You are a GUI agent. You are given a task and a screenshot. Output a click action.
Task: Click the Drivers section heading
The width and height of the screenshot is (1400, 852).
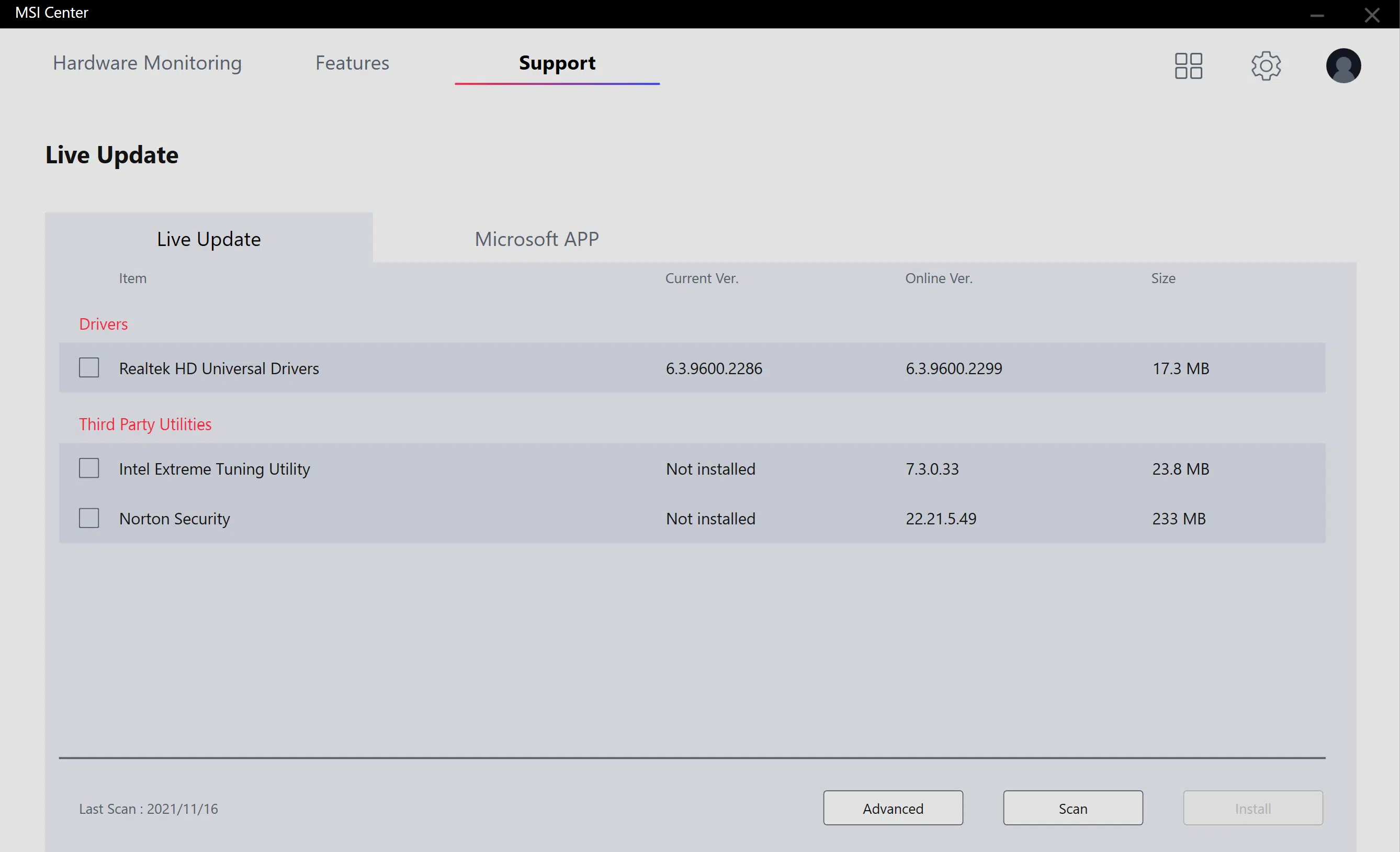[104, 324]
